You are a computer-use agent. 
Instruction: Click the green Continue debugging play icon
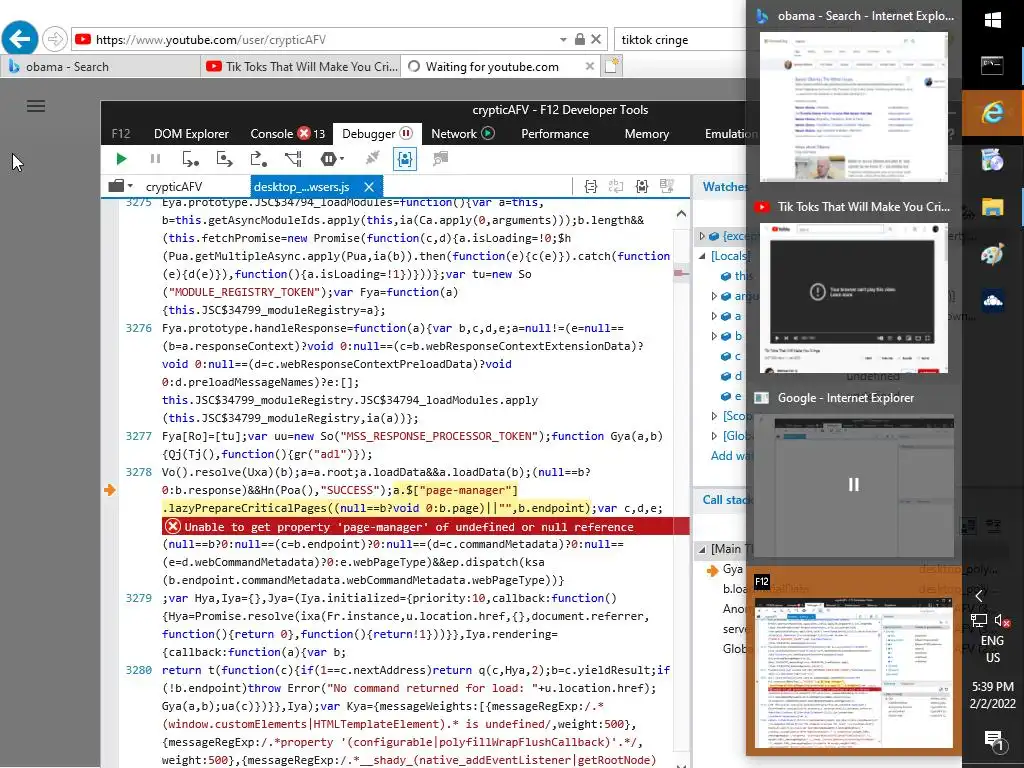tap(121, 159)
